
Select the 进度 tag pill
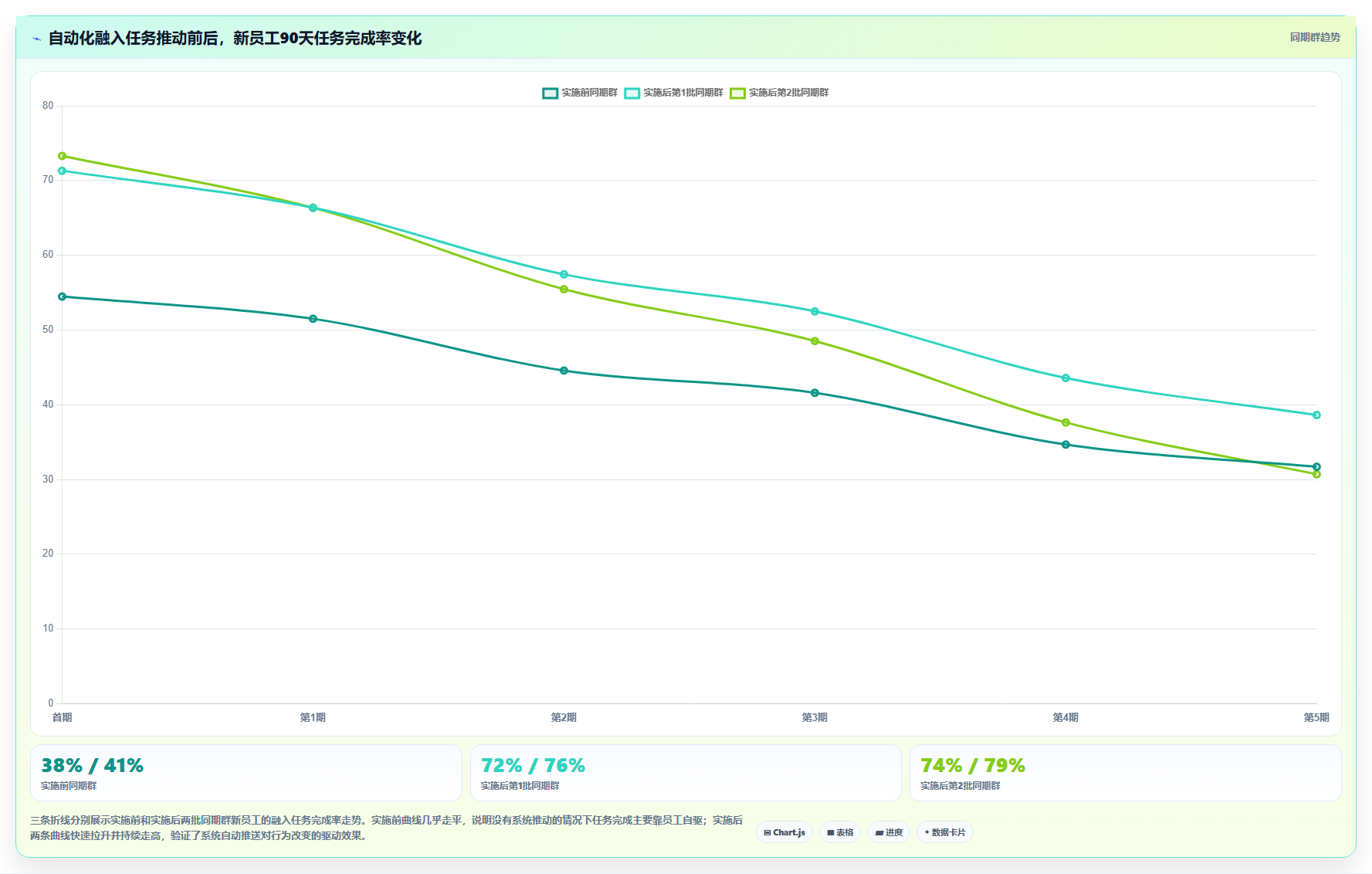(889, 832)
